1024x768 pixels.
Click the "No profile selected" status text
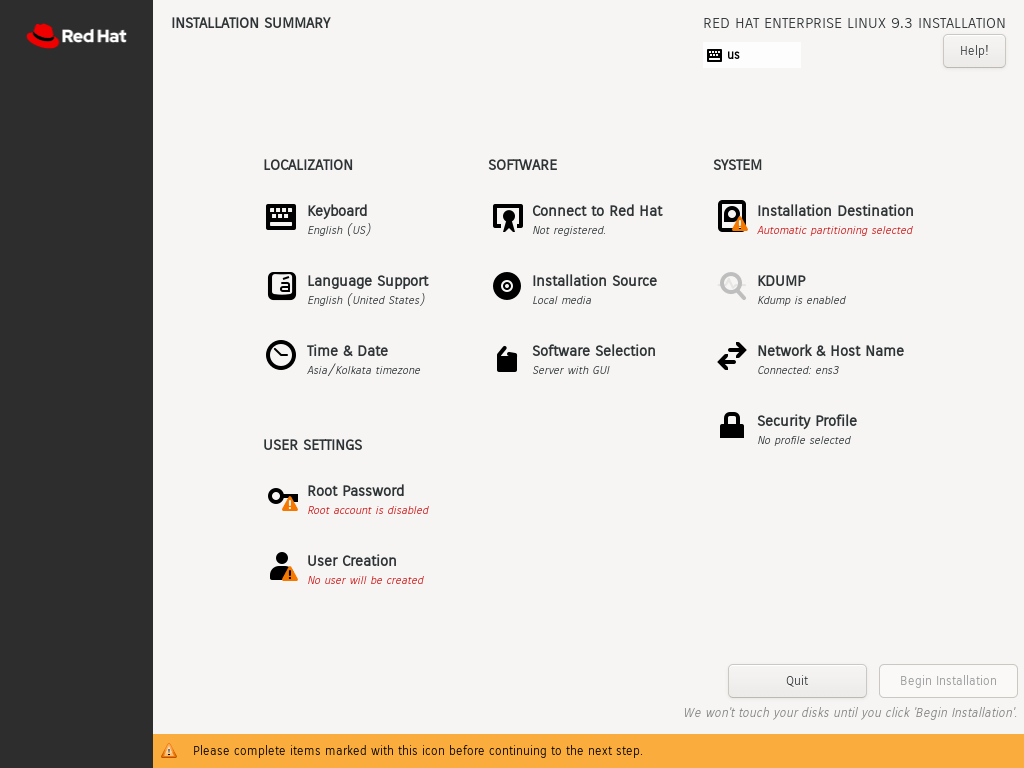(x=804, y=440)
